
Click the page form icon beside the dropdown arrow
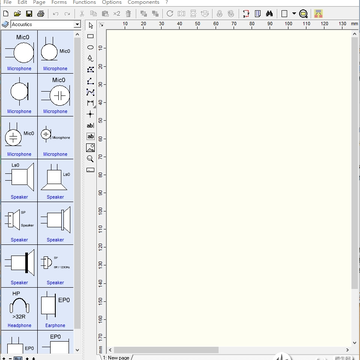click(x=284, y=14)
